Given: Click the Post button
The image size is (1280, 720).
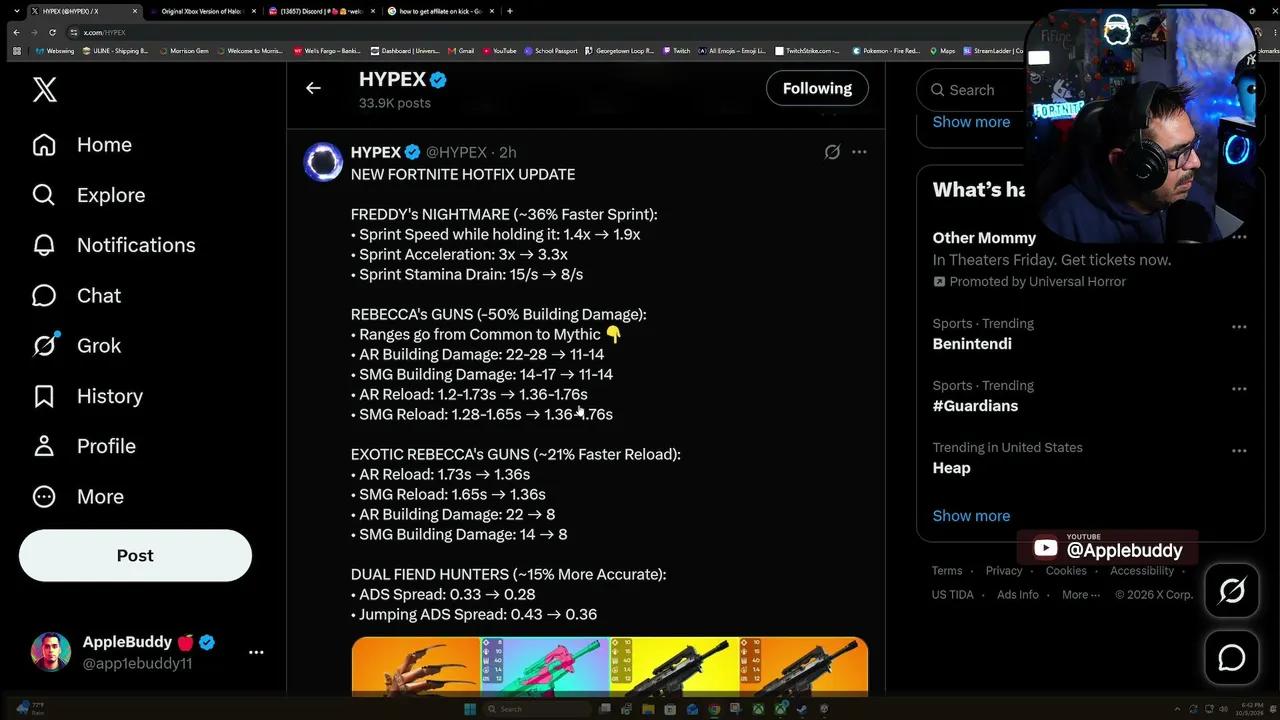Looking at the screenshot, I should tap(135, 555).
